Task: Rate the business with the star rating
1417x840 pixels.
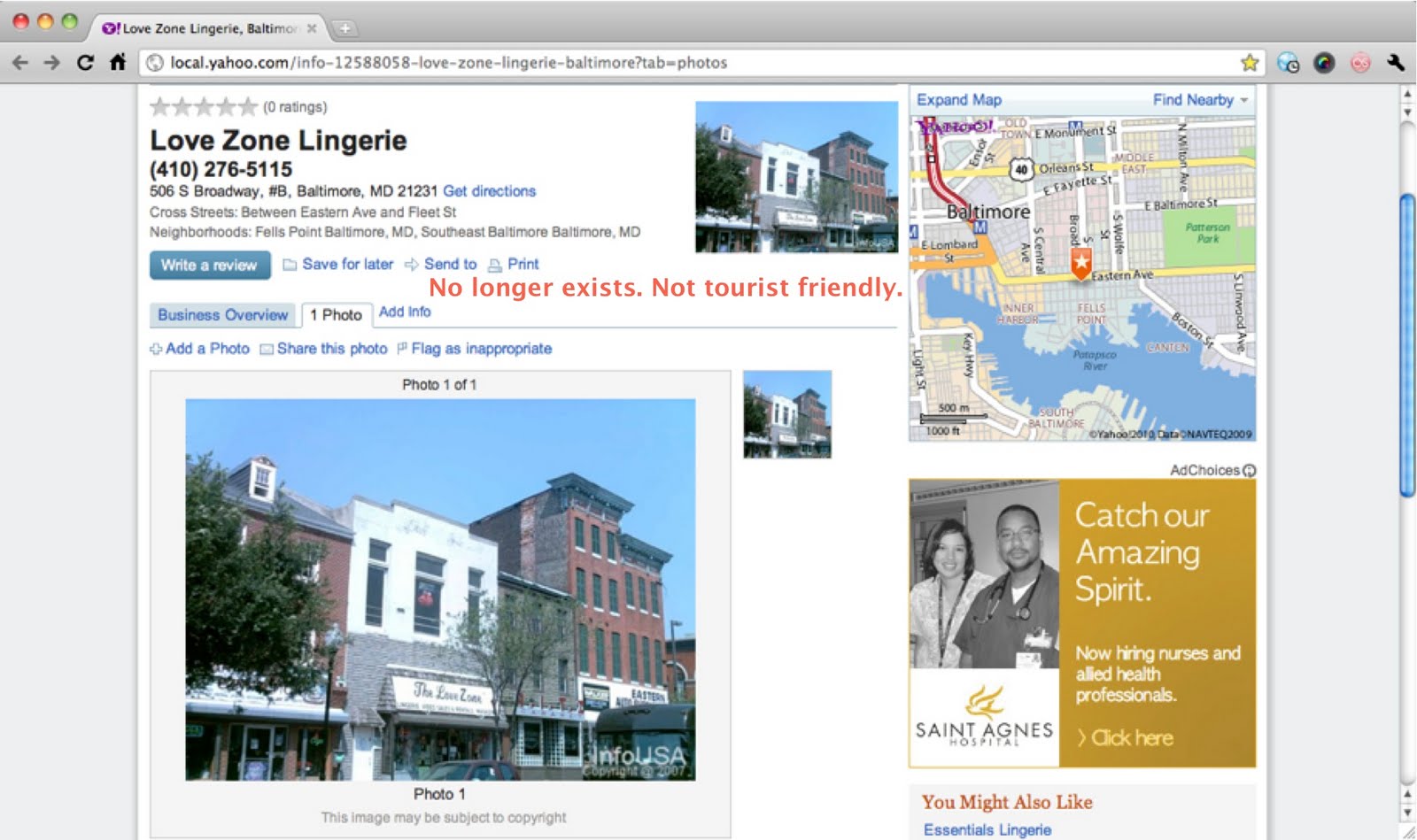Action: pyautogui.click(x=204, y=107)
